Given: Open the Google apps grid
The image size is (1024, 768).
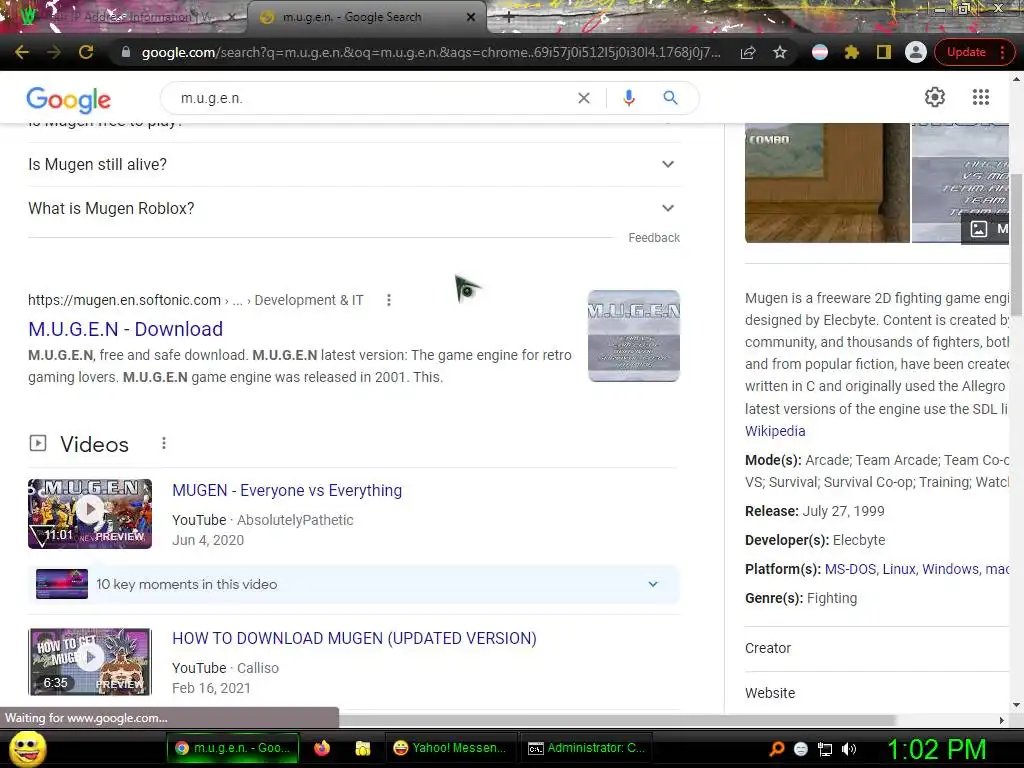Looking at the screenshot, I should pyautogui.click(x=981, y=97).
